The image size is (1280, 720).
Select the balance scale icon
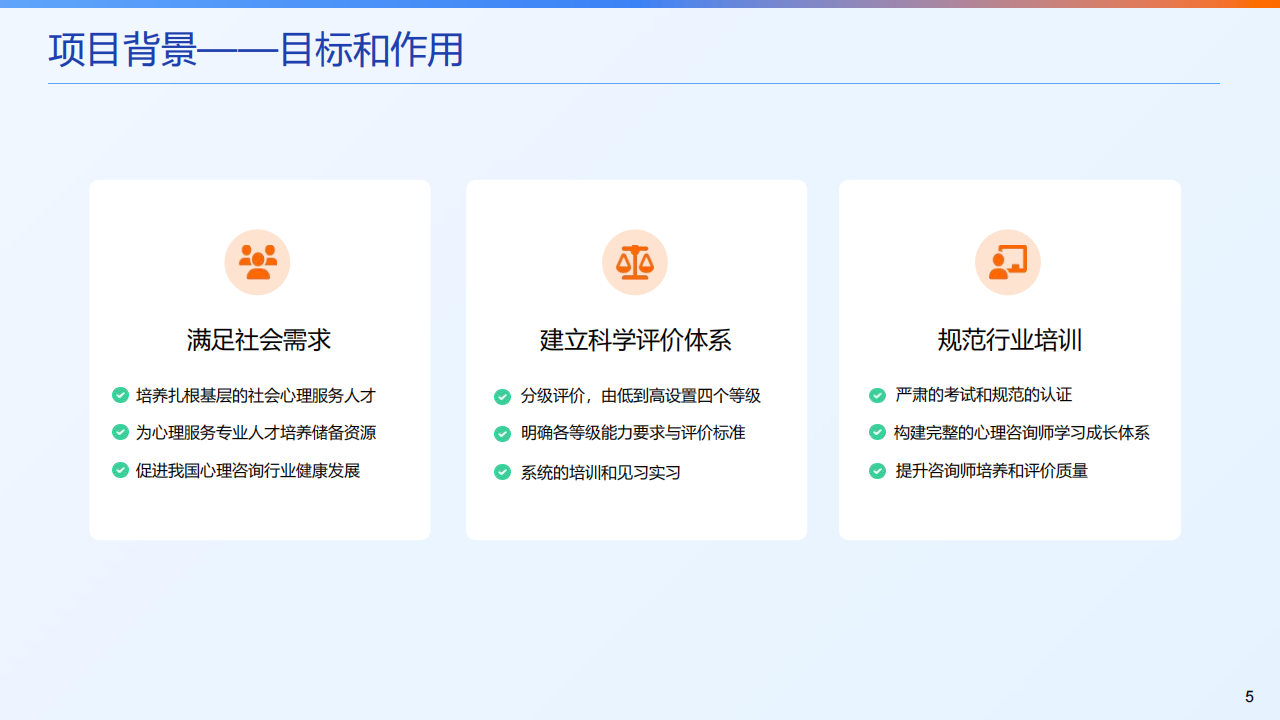[x=635, y=261]
